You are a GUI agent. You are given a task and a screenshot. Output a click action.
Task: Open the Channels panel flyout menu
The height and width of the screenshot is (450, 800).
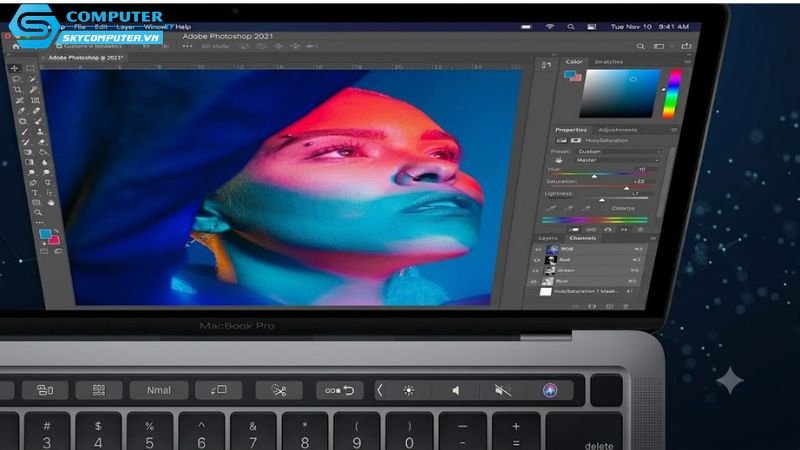click(x=653, y=238)
